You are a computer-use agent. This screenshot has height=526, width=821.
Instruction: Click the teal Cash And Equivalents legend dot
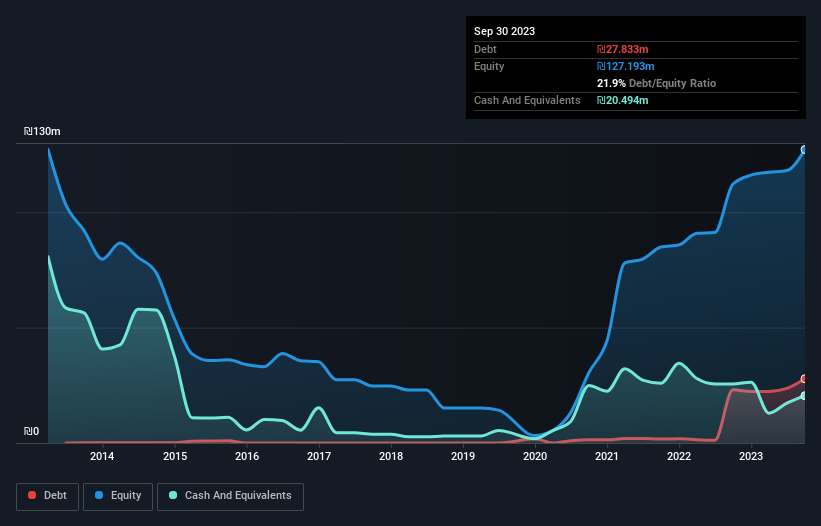point(173,495)
